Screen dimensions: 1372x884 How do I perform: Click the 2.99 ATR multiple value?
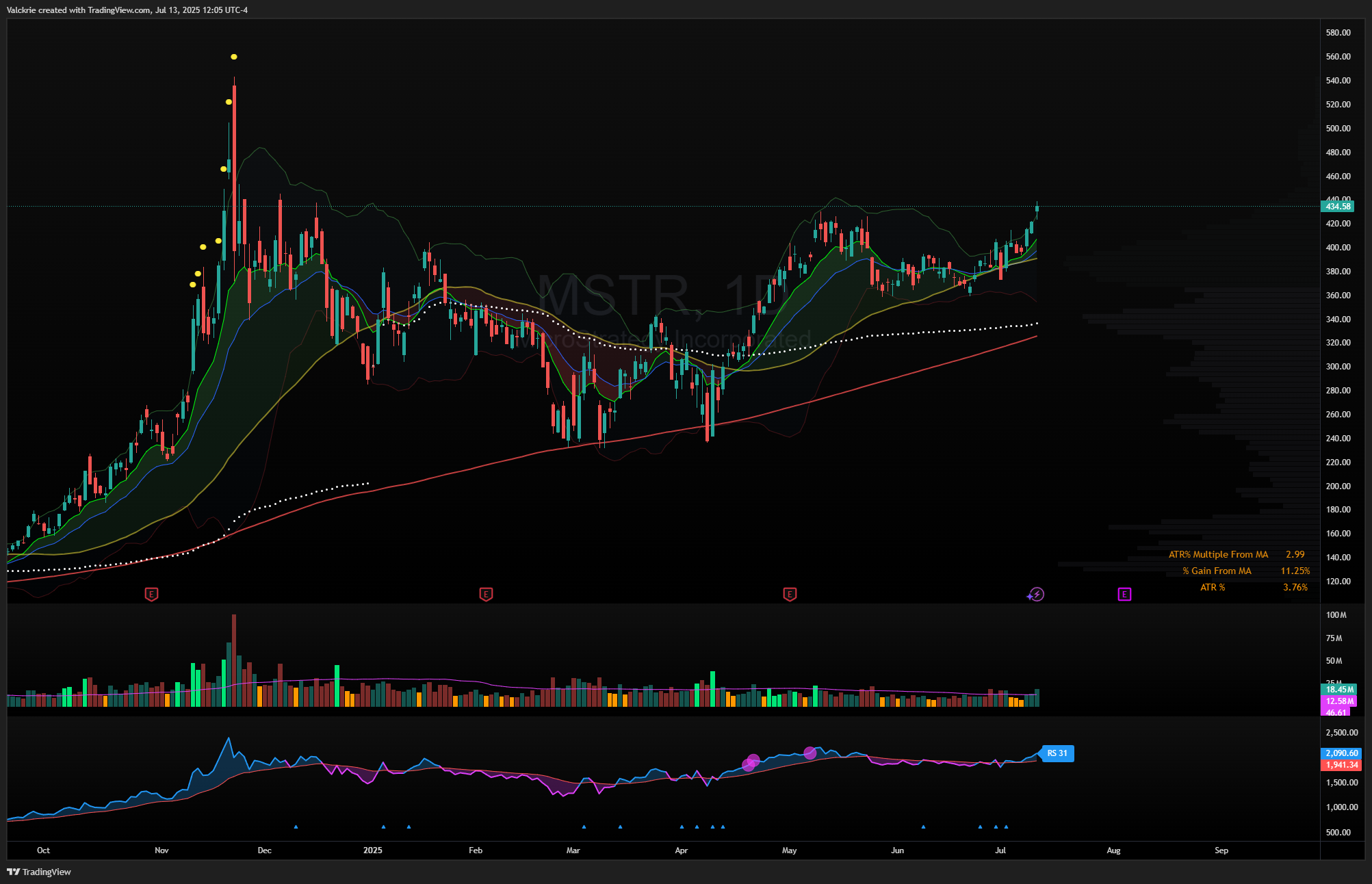(x=1295, y=554)
